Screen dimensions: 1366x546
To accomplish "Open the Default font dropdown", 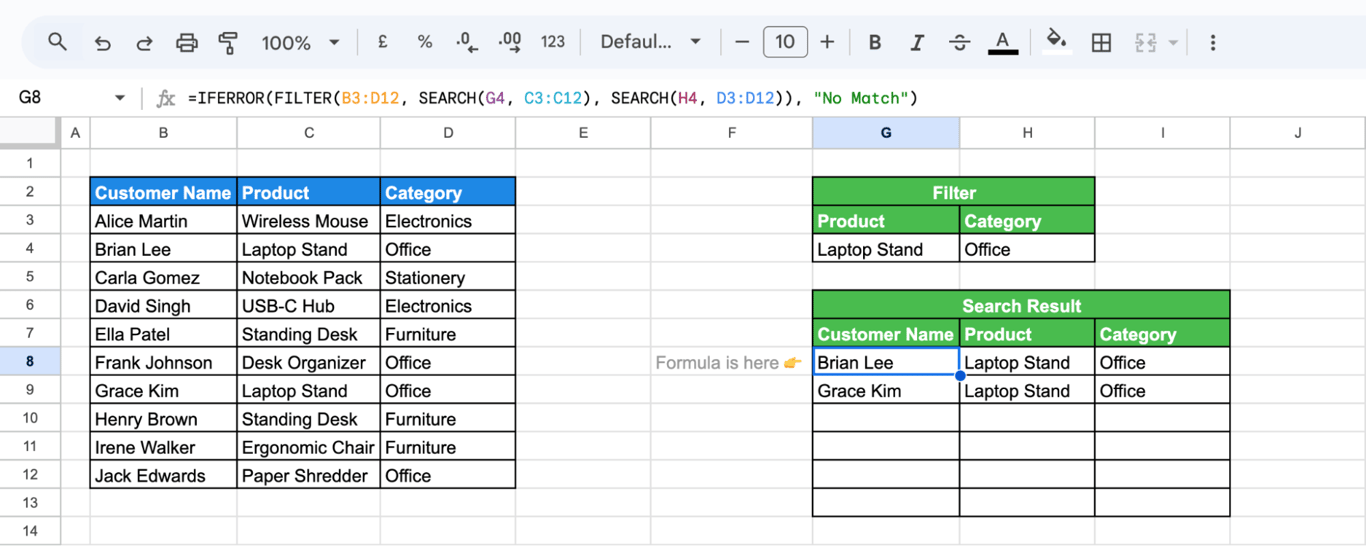I will (x=650, y=42).
